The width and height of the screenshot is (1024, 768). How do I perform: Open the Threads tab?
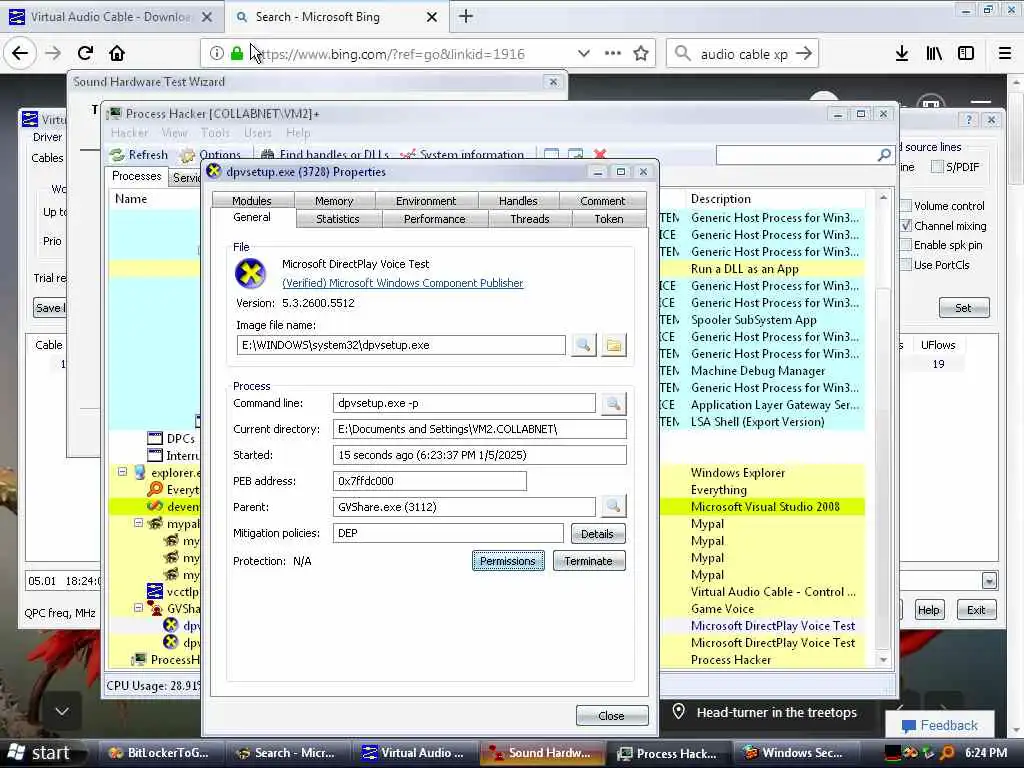coord(530,219)
